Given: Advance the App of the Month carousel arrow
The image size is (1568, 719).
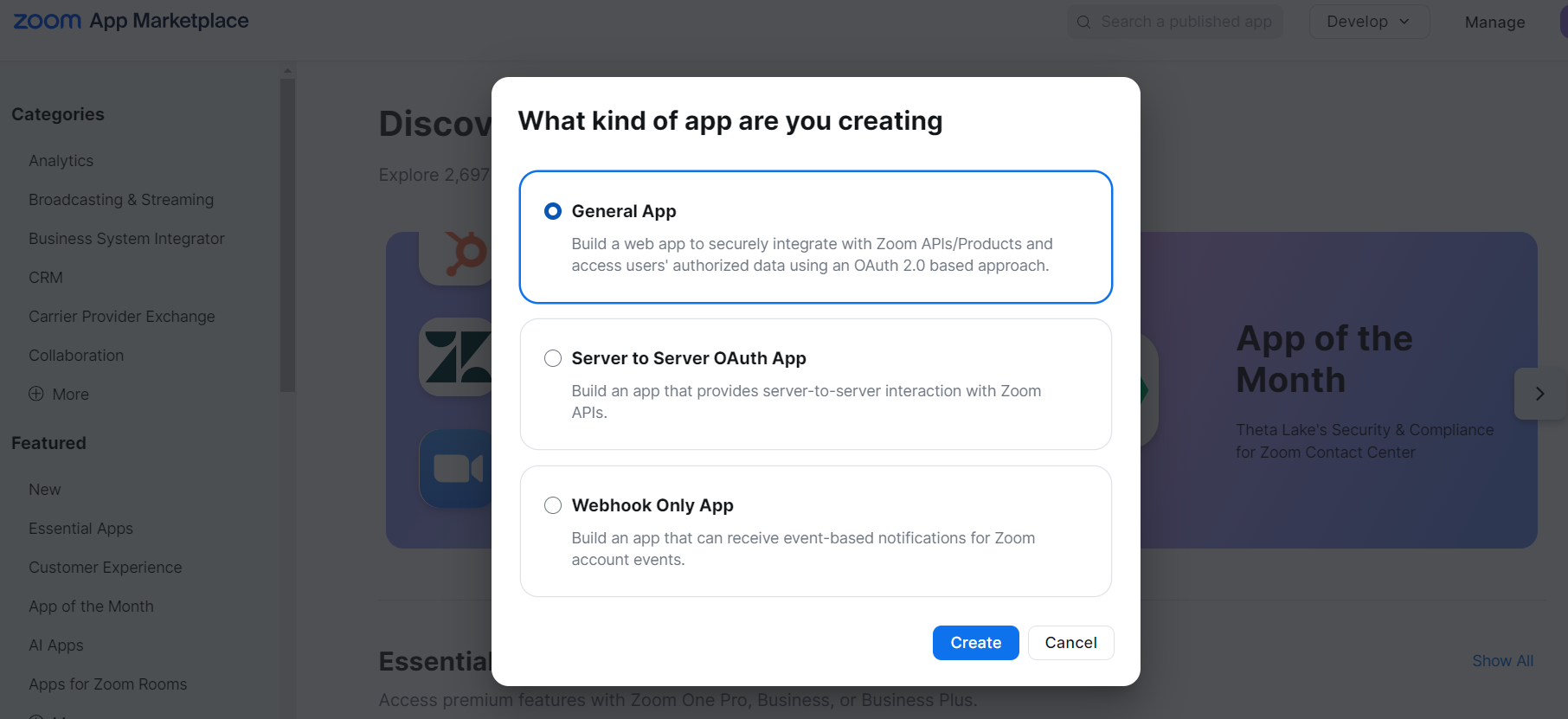Looking at the screenshot, I should point(1539,394).
